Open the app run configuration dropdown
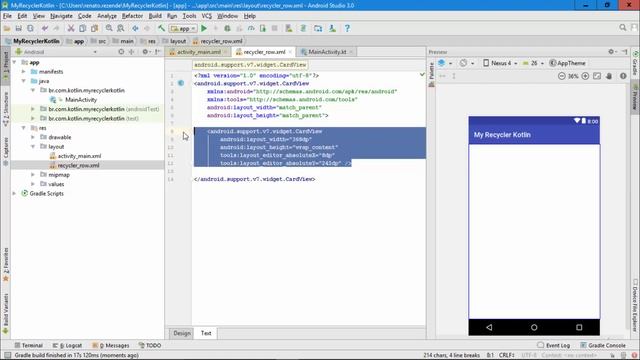Viewport: 640px width, 360px height. tap(183, 29)
